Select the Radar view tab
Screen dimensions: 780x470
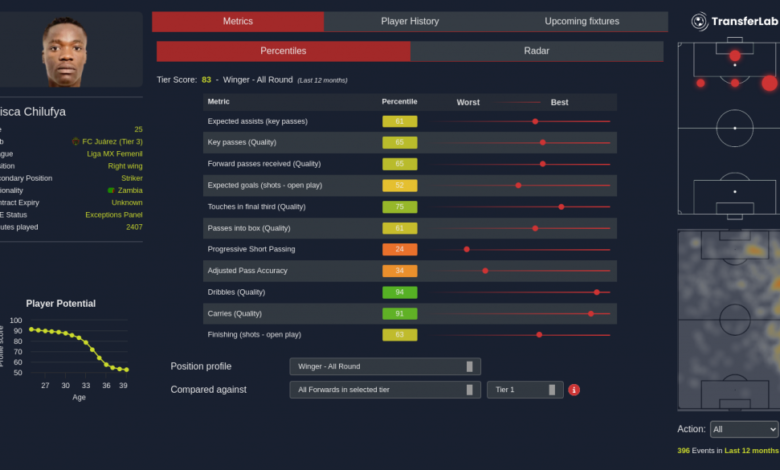pos(536,51)
